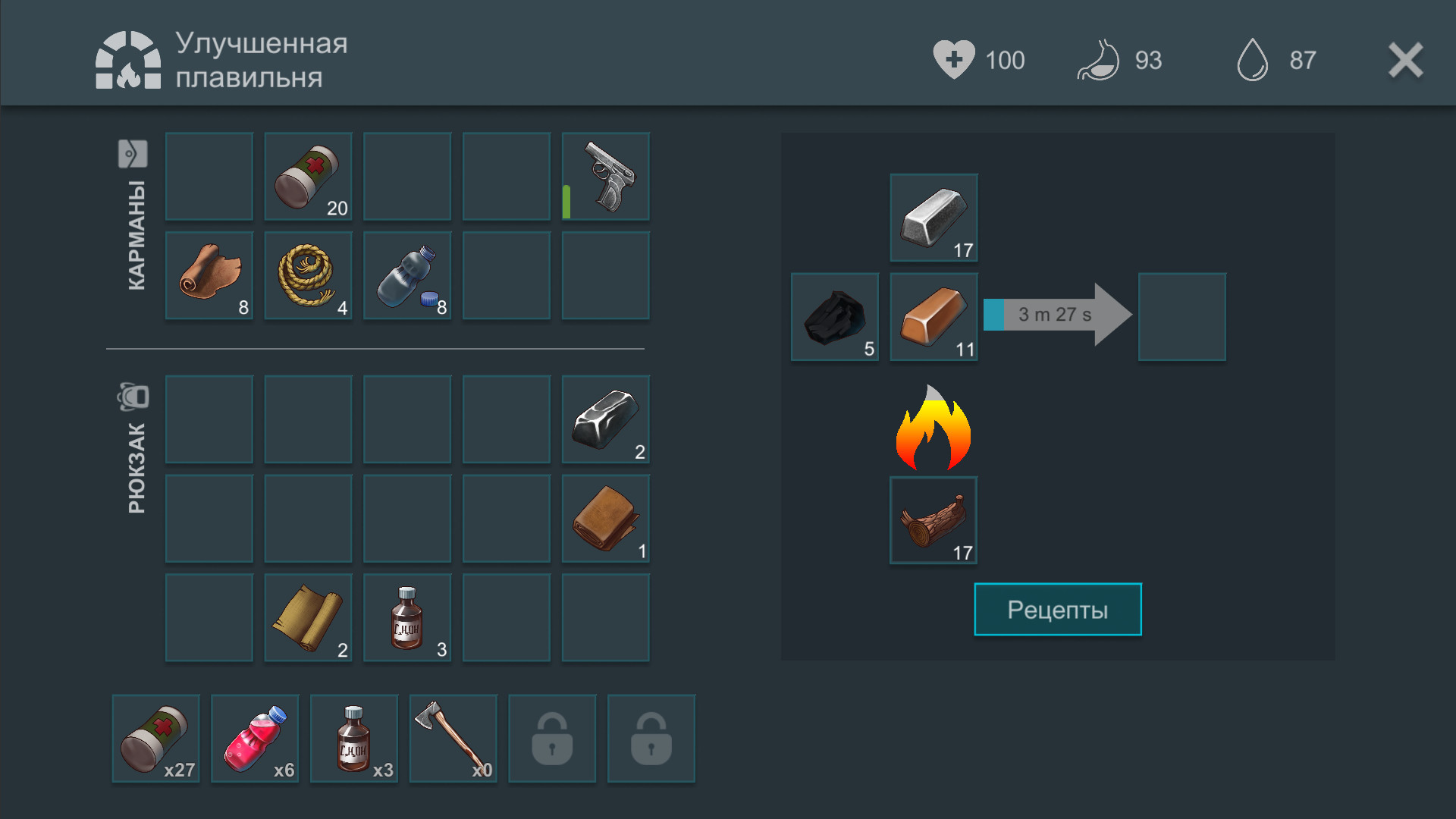Use the red drink quick slot x6
This screenshot has height=819, width=1456.
click(255, 739)
